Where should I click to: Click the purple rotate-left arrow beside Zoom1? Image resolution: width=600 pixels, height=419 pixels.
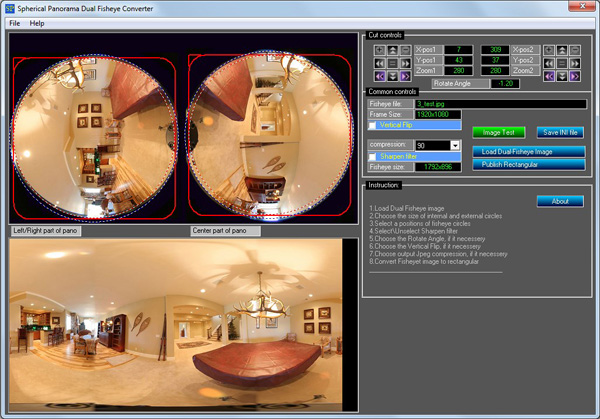pyautogui.click(x=379, y=75)
